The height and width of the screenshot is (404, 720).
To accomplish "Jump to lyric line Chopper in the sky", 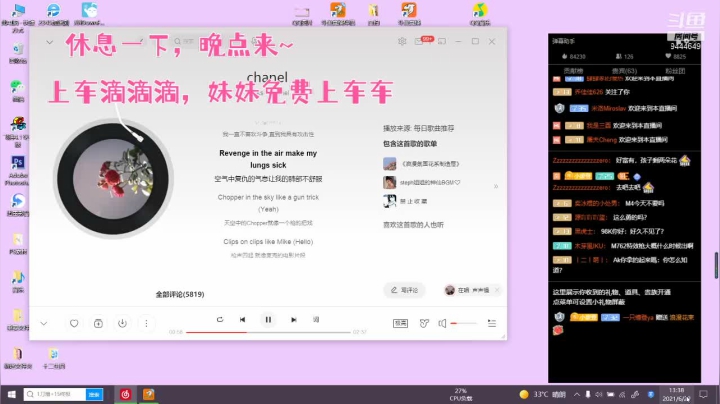I will click(x=268, y=203).
